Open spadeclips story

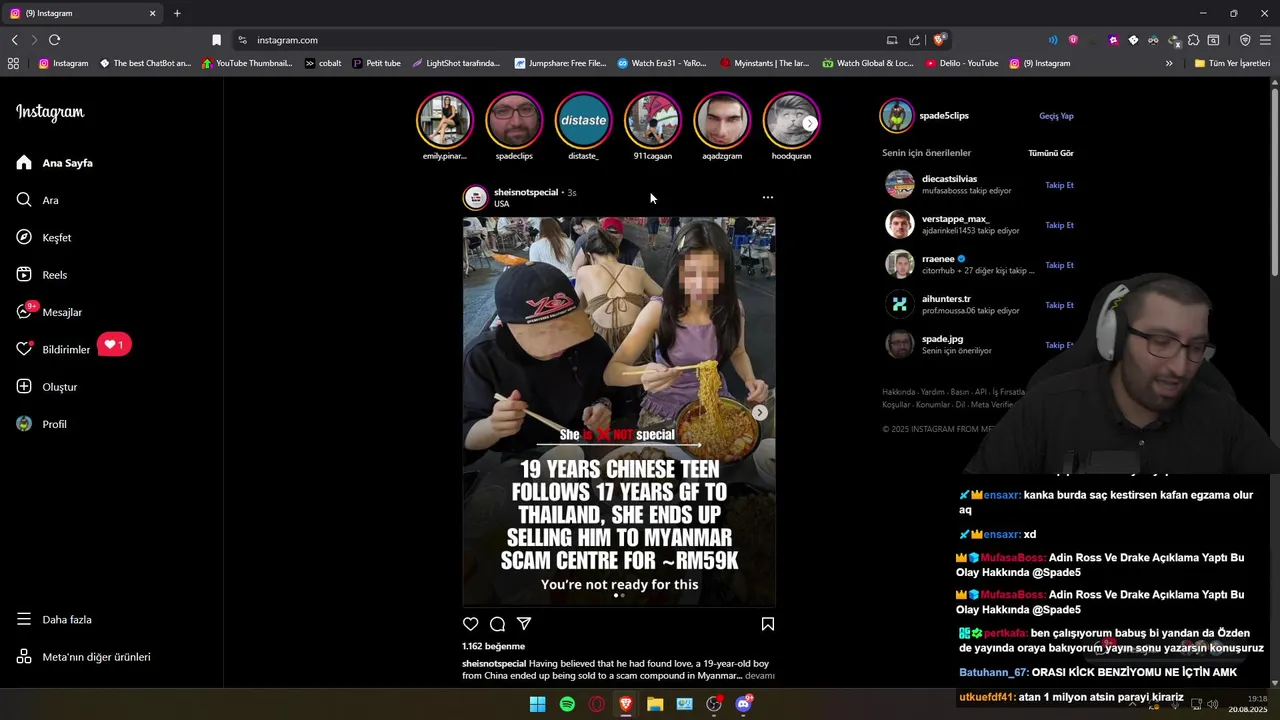514,120
